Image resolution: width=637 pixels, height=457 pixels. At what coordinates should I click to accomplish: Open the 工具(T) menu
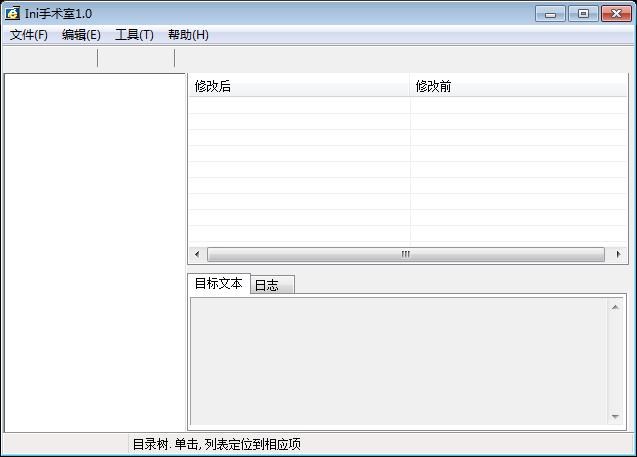coord(134,35)
